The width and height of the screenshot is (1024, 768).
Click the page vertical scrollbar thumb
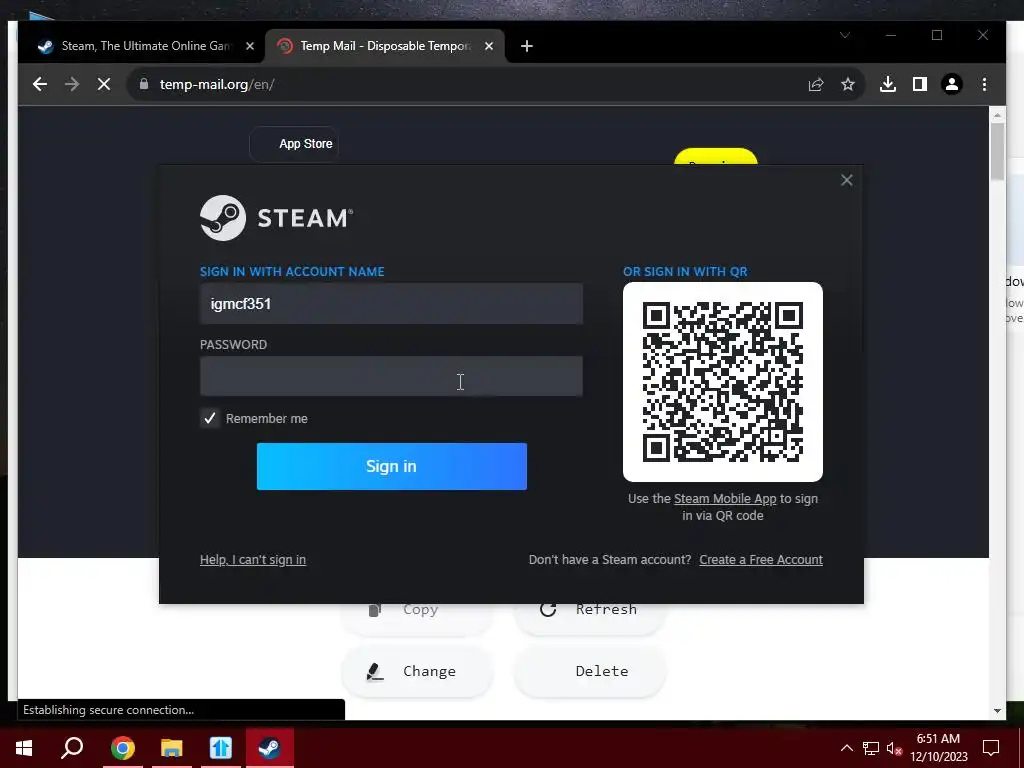tap(997, 152)
